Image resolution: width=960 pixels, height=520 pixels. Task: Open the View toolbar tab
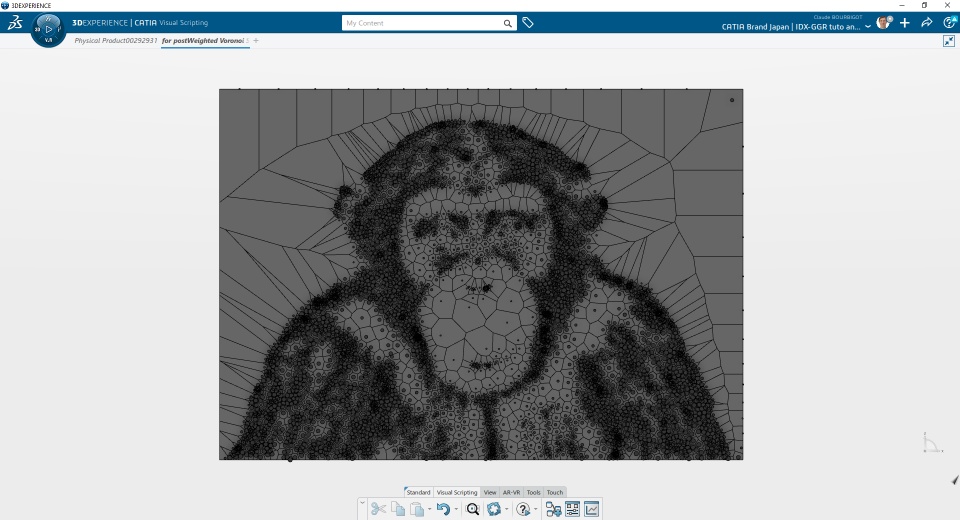[490, 492]
